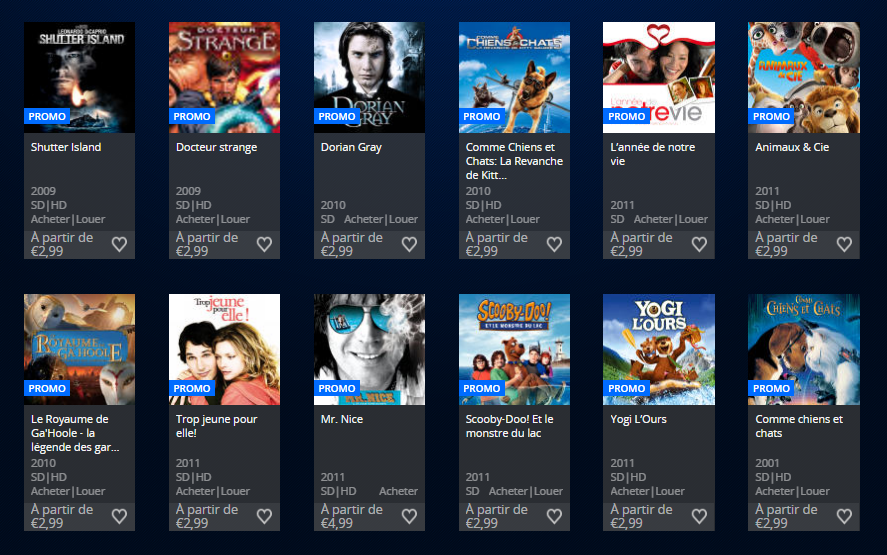
Task: Heart the Comme chiens et chats 2001 card
Action: (844, 517)
